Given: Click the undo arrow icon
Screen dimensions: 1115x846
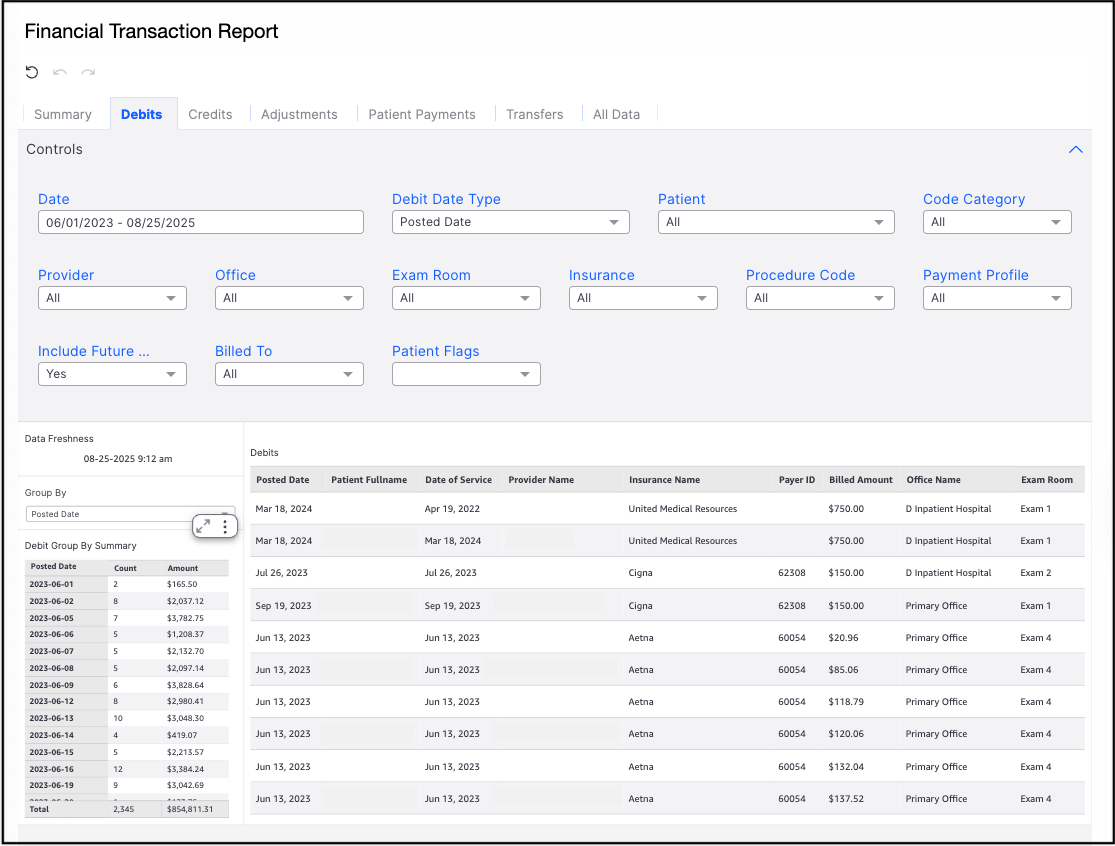Looking at the screenshot, I should click(60, 72).
